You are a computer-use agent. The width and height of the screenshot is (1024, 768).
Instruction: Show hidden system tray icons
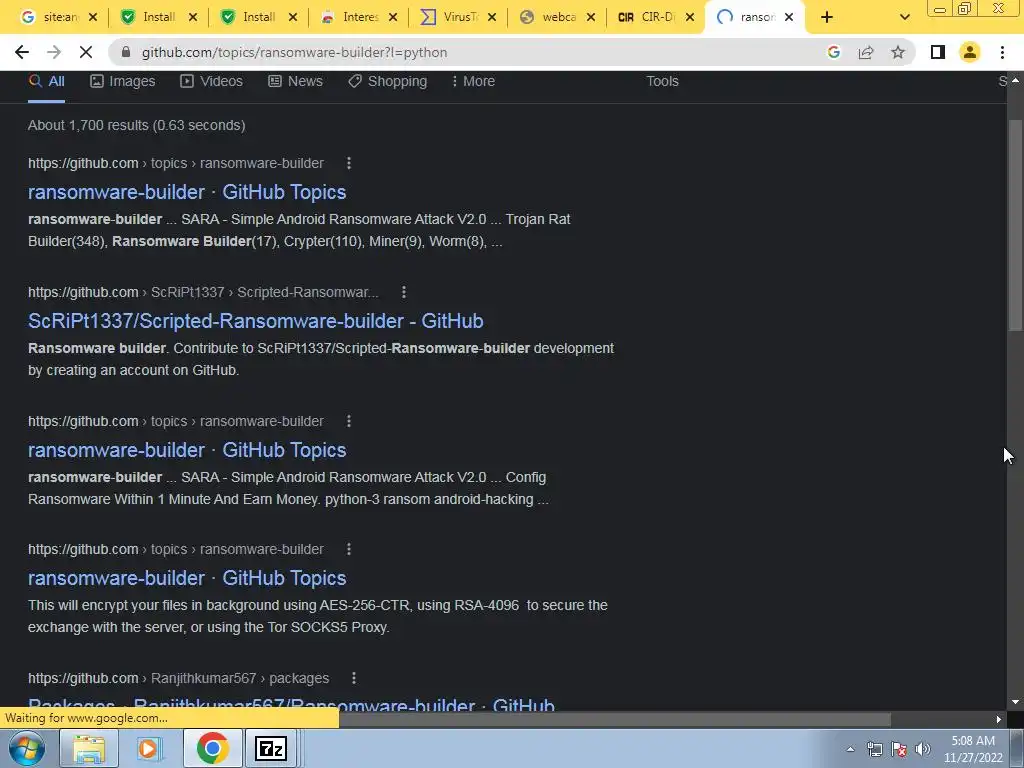850,749
